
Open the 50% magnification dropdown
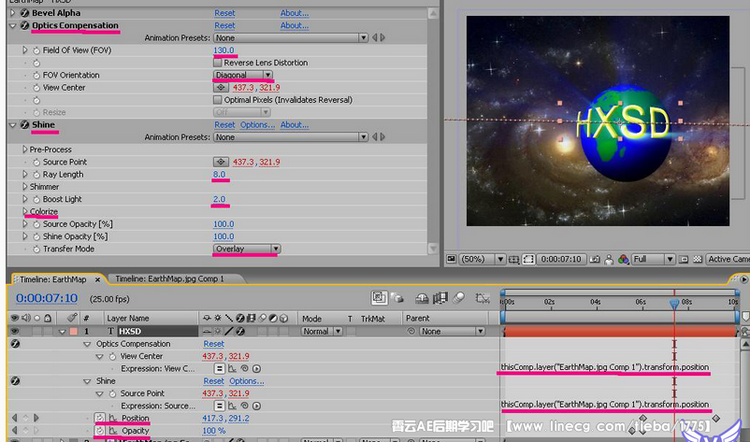point(482,259)
